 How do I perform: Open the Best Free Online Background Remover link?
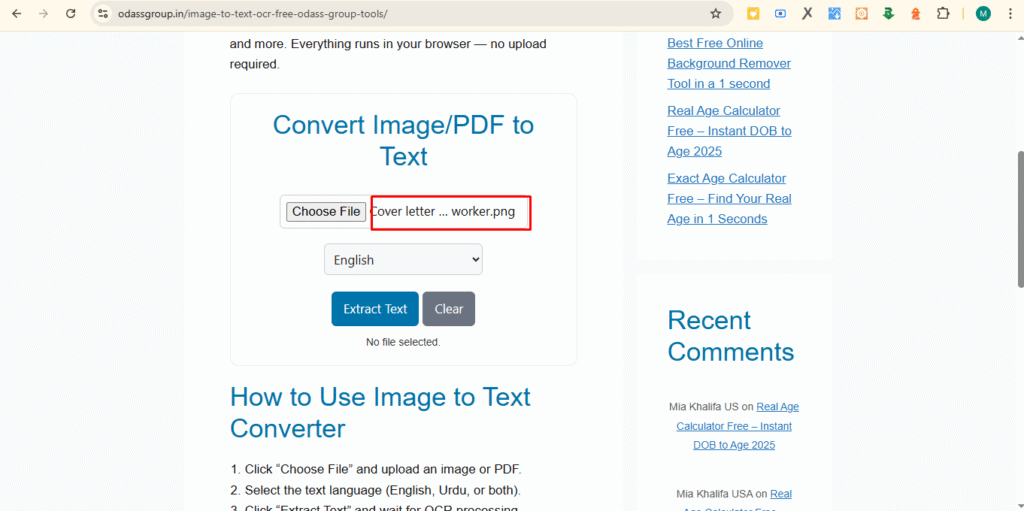729,63
